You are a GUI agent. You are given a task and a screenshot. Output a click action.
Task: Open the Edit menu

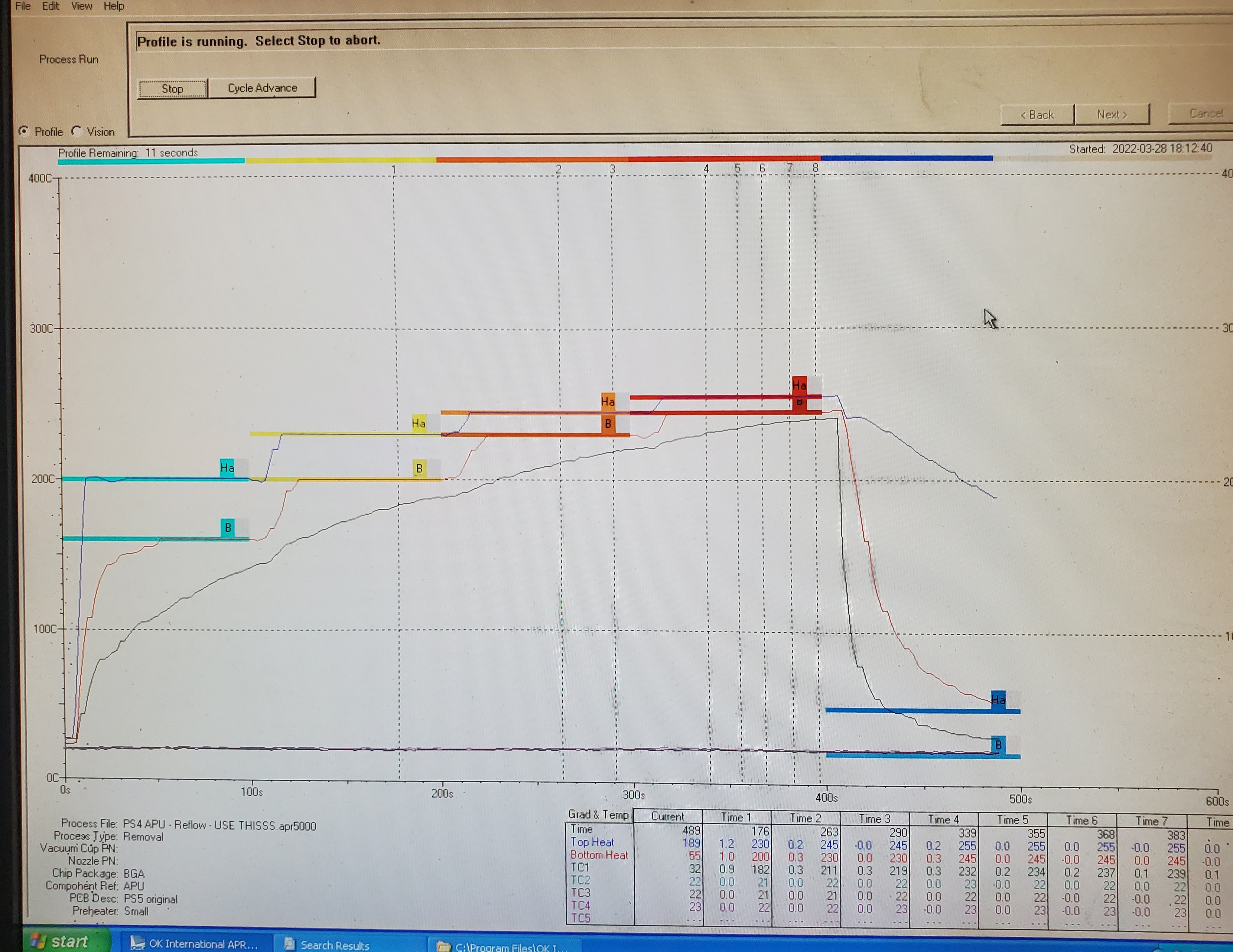pos(50,6)
